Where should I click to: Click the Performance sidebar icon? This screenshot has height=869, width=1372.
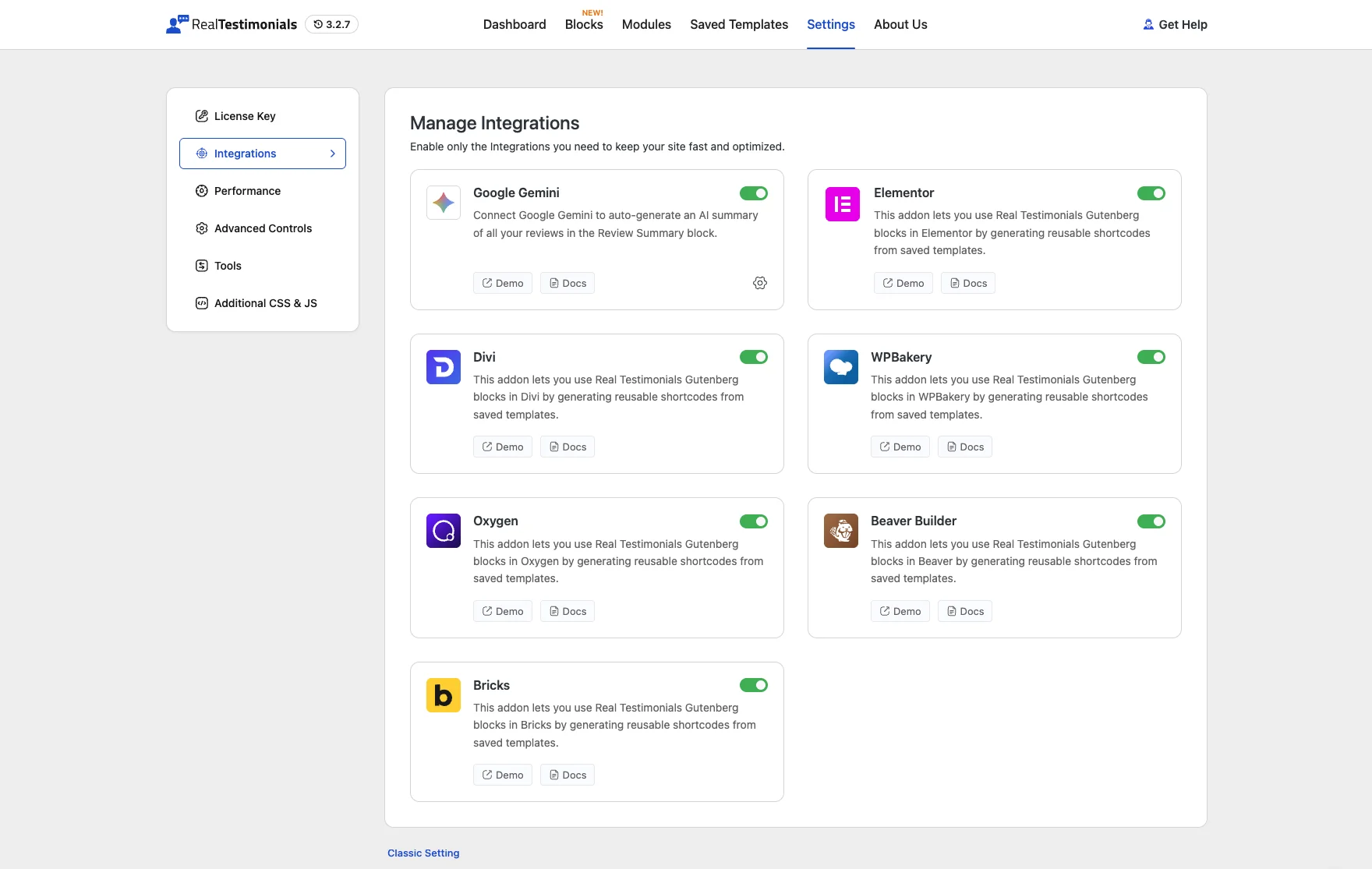click(202, 191)
